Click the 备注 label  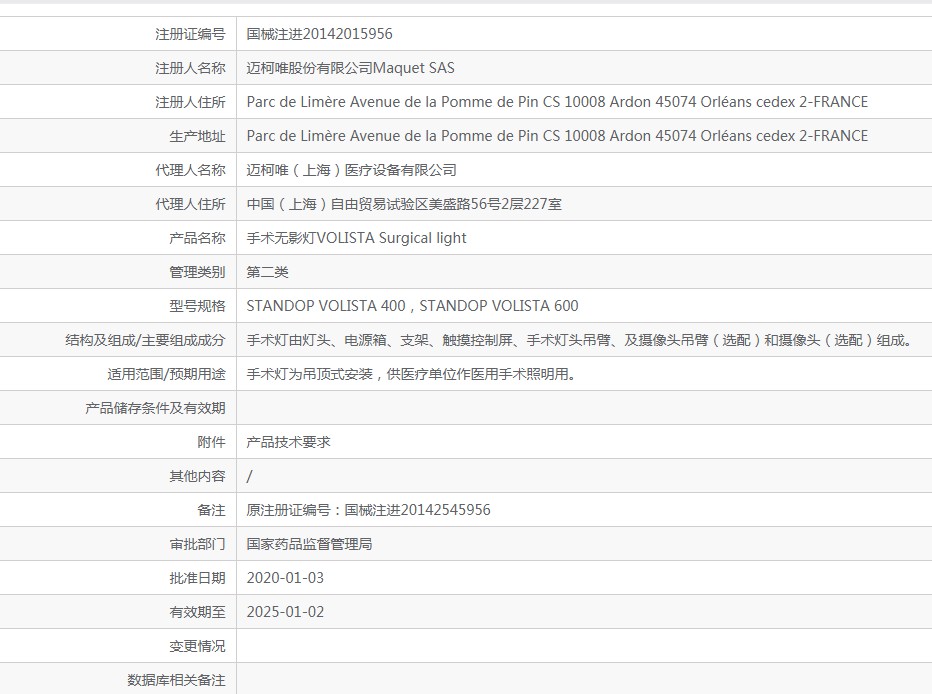point(212,510)
